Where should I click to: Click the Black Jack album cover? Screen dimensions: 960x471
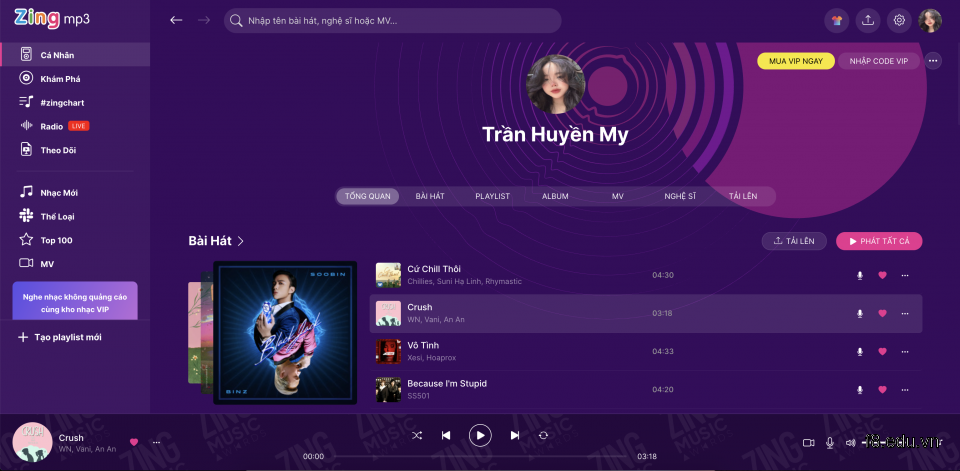point(285,333)
